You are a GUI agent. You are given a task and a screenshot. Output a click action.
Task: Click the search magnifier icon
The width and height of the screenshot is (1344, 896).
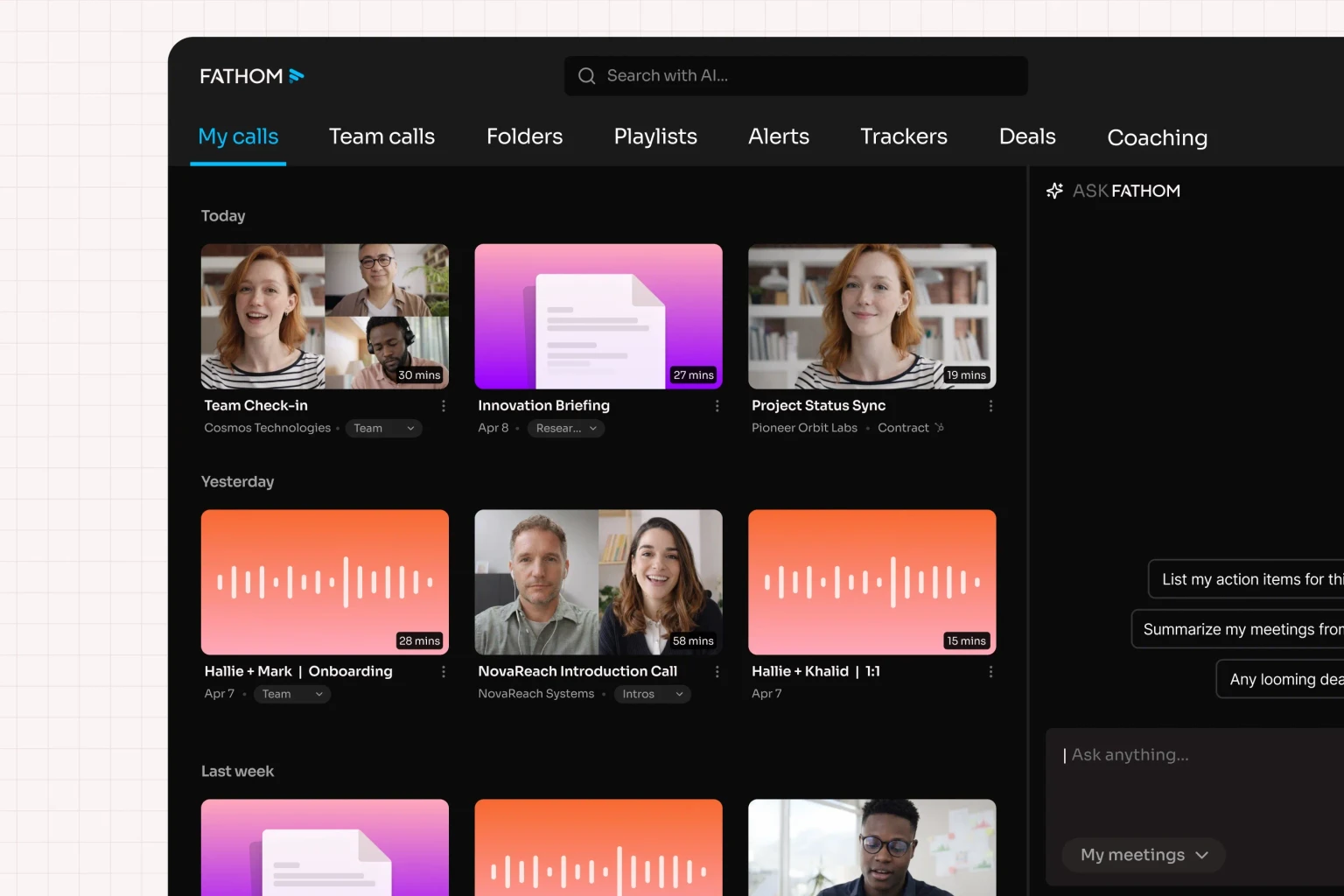pos(586,76)
